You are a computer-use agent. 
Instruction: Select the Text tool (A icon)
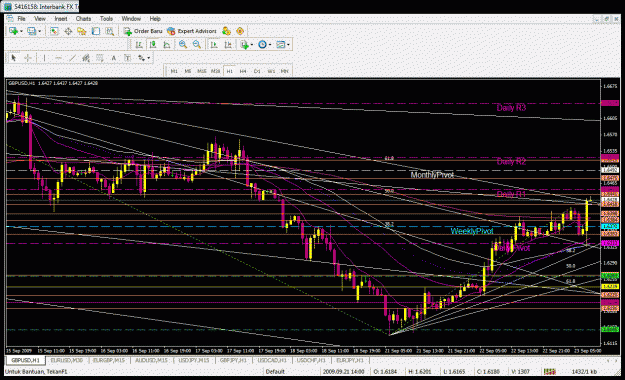114,58
